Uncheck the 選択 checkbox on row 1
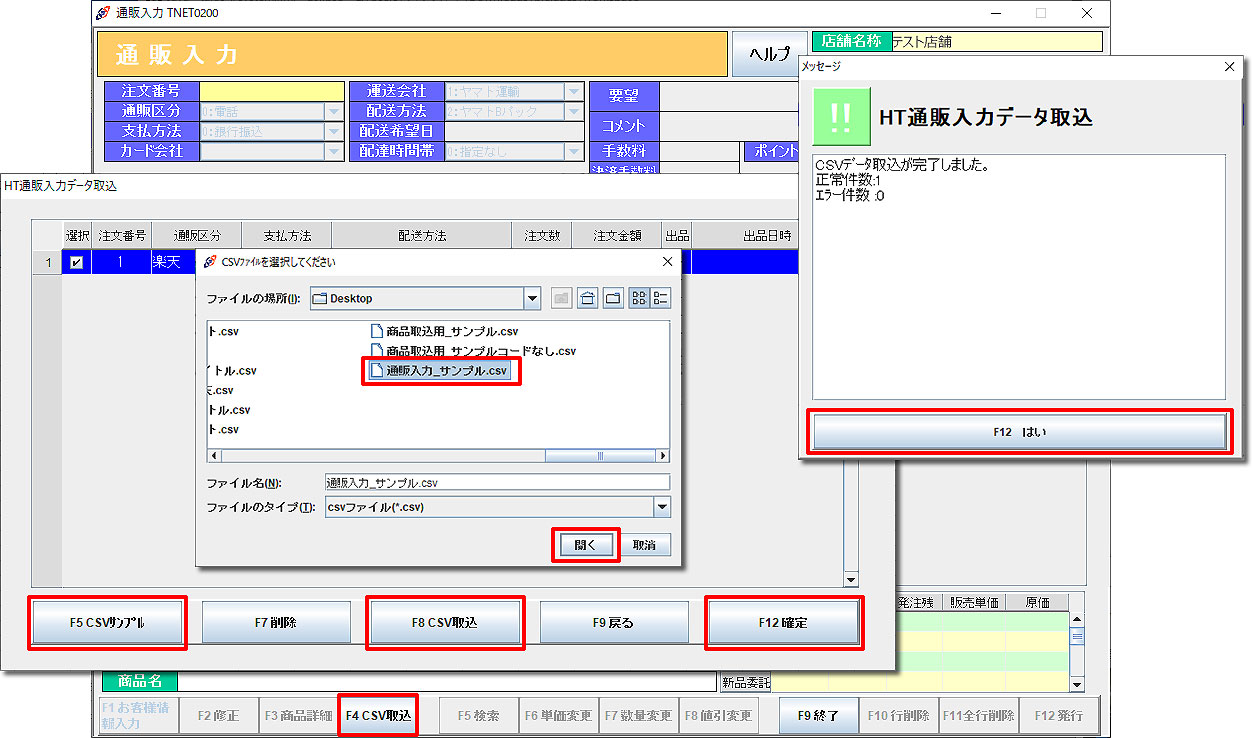 coord(76,261)
